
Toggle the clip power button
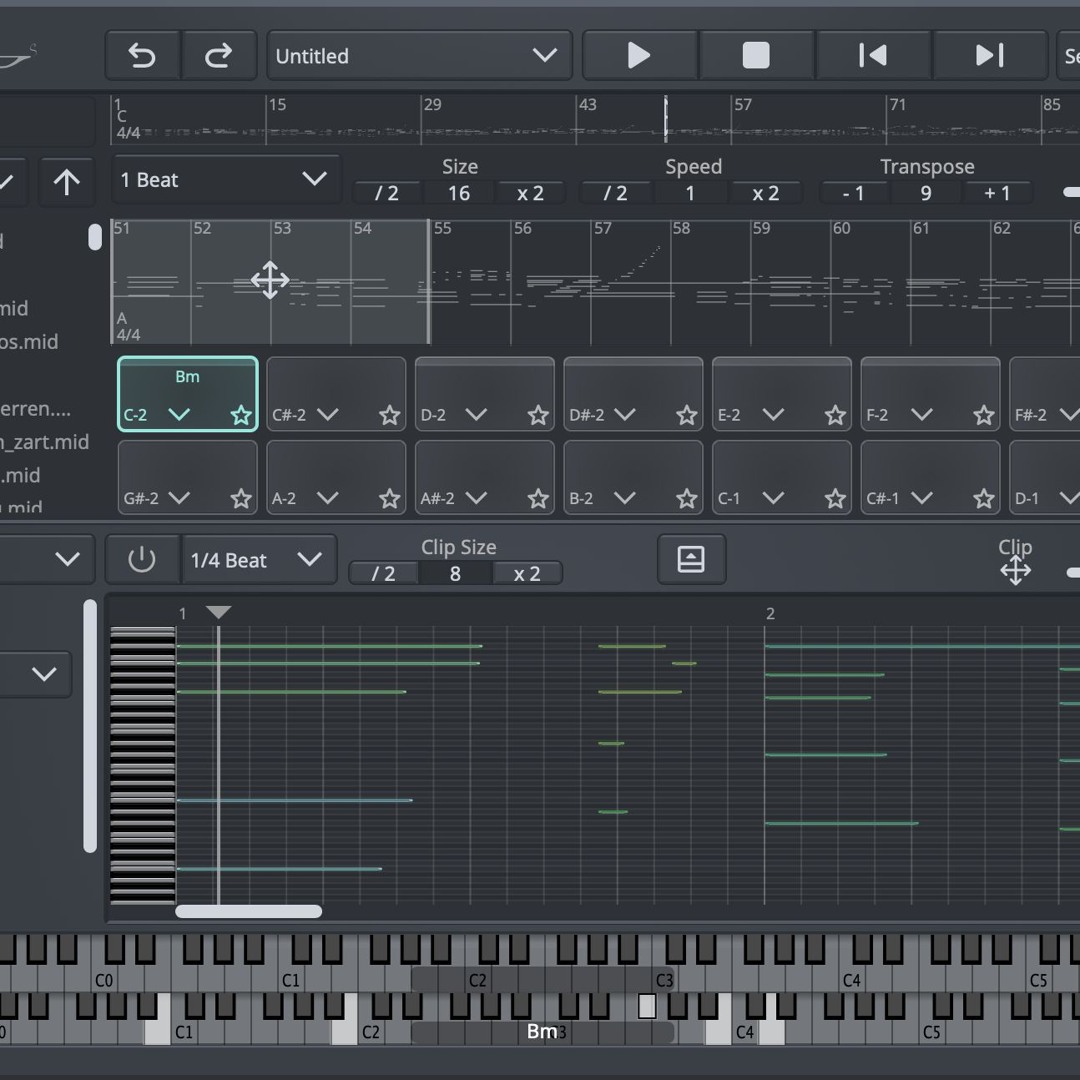tap(142, 559)
